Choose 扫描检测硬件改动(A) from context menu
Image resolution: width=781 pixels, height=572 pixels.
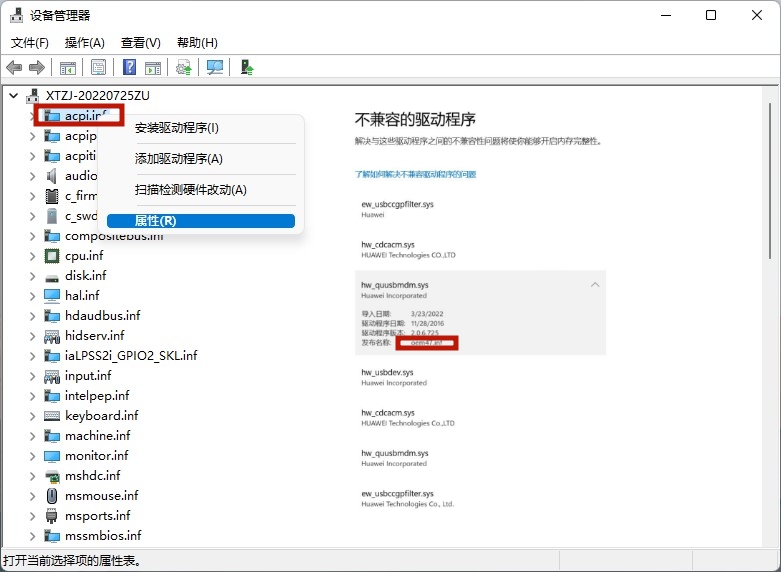(x=201, y=190)
